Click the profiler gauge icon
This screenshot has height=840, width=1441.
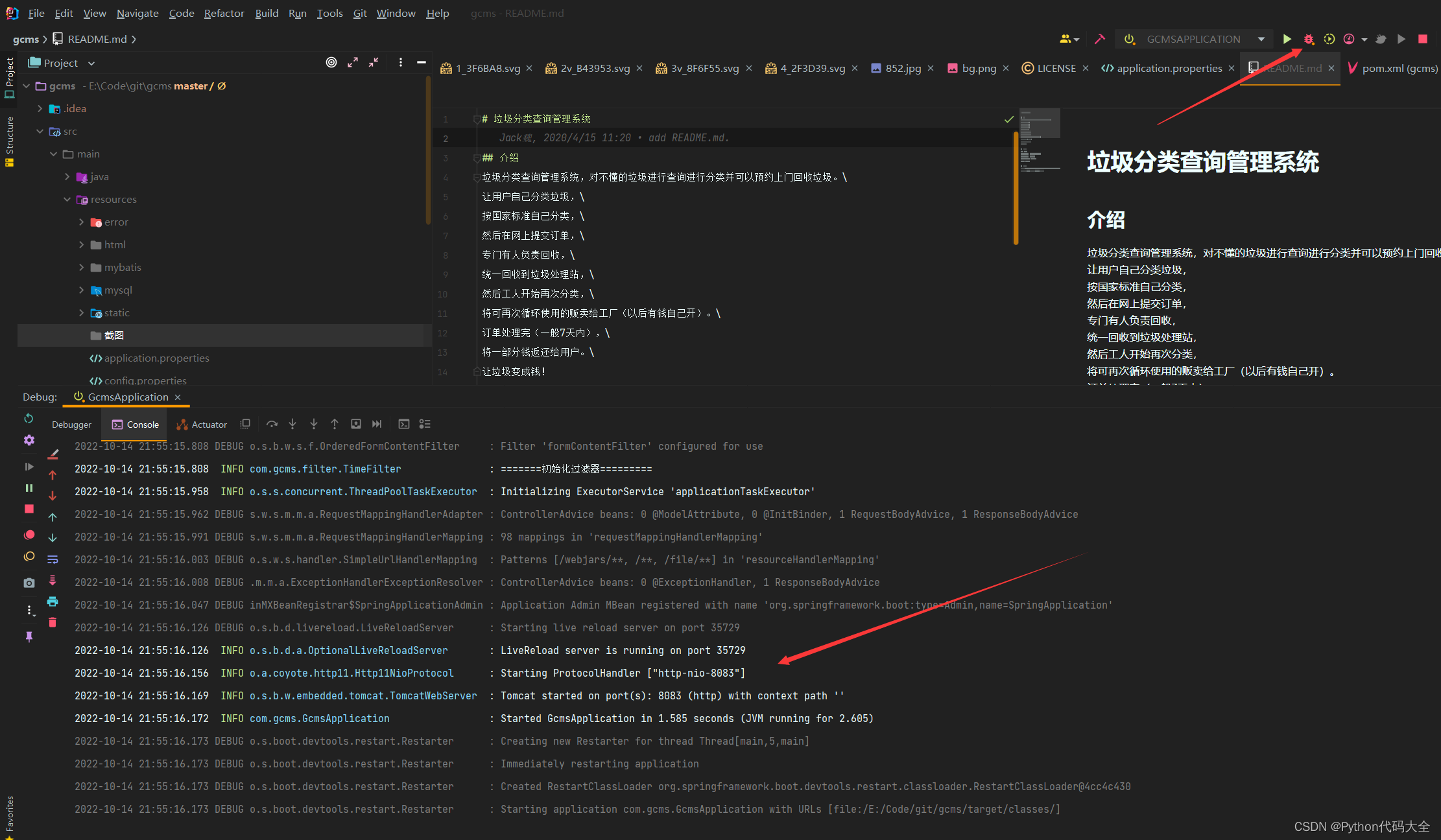pos(1349,39)
